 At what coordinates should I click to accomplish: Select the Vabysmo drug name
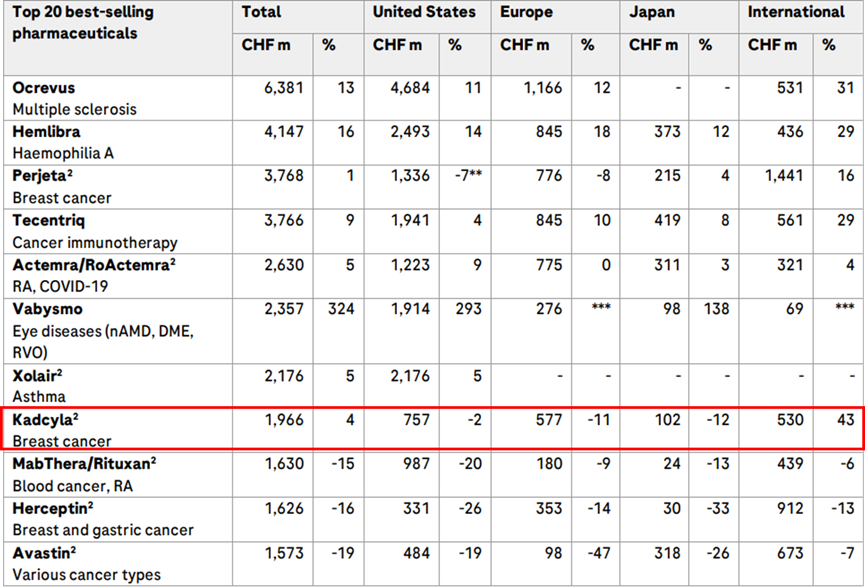coord(46,307)
